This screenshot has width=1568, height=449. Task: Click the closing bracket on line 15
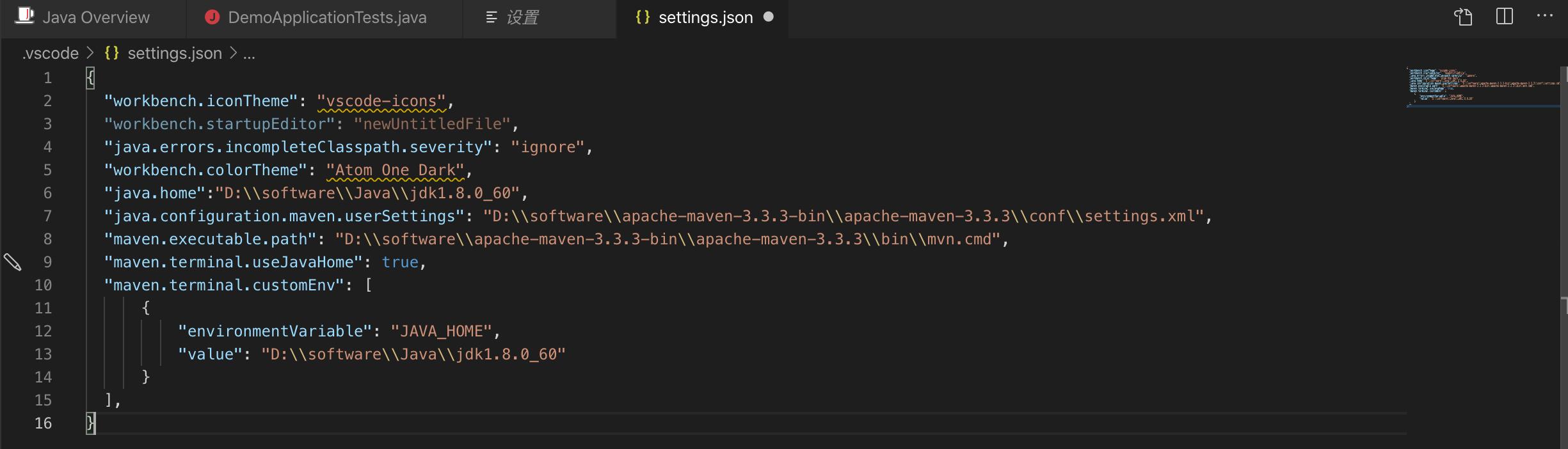(x=109, y=400)
